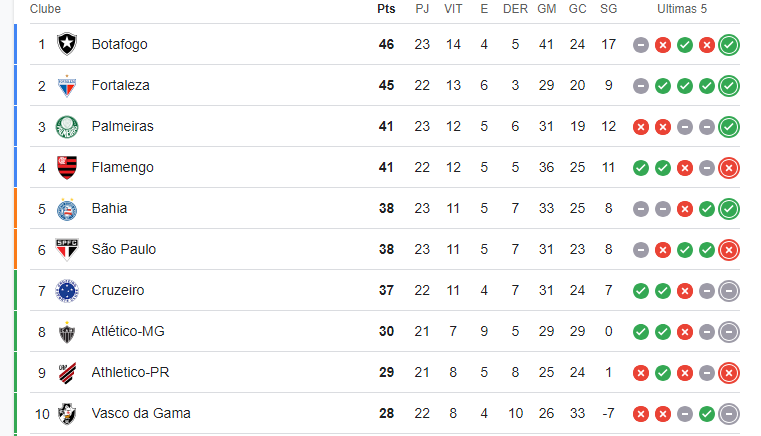Select the Fortaleza team name

[120, 85]
